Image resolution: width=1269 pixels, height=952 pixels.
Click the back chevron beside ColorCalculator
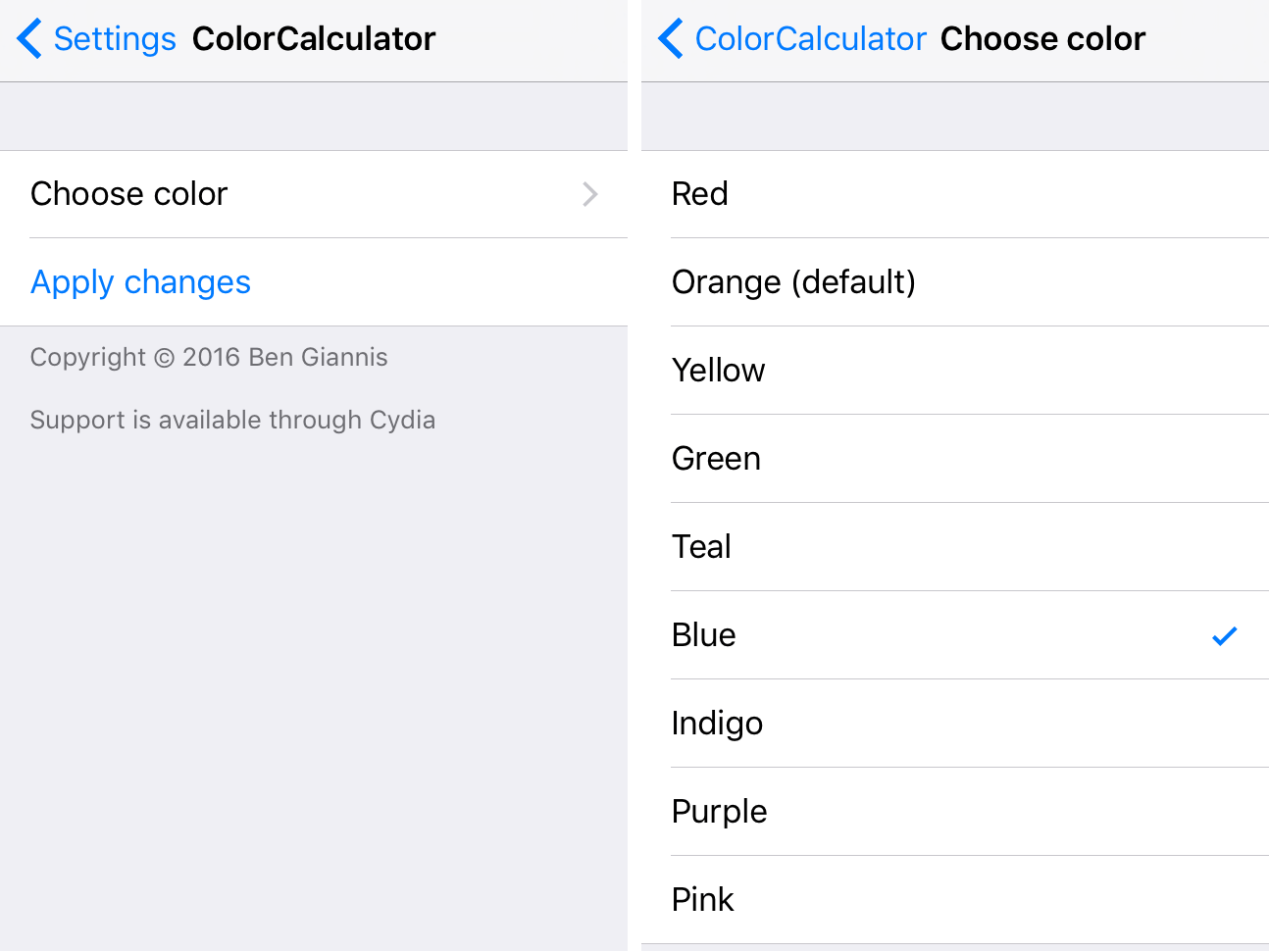coord(668,38)
